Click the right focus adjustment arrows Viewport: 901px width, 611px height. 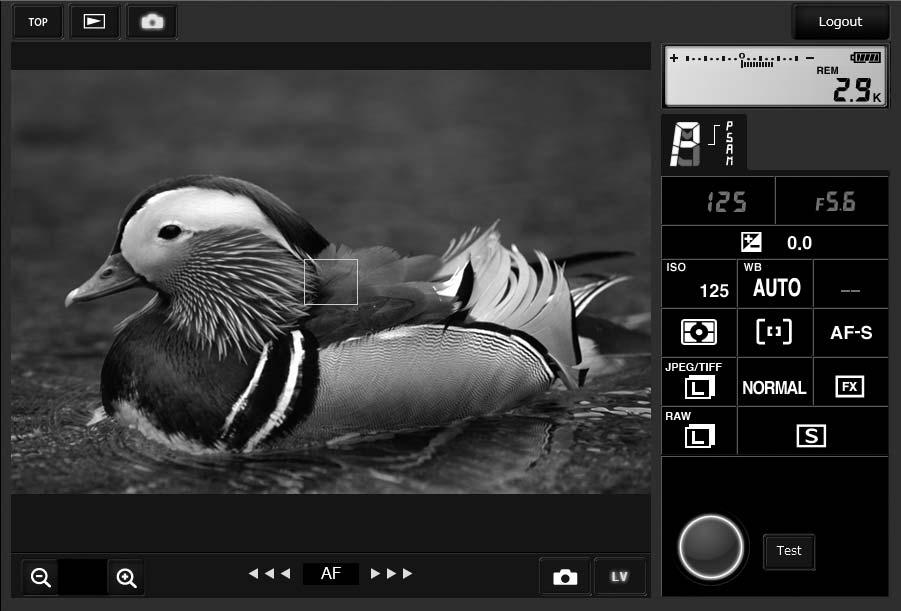(391, 574)
